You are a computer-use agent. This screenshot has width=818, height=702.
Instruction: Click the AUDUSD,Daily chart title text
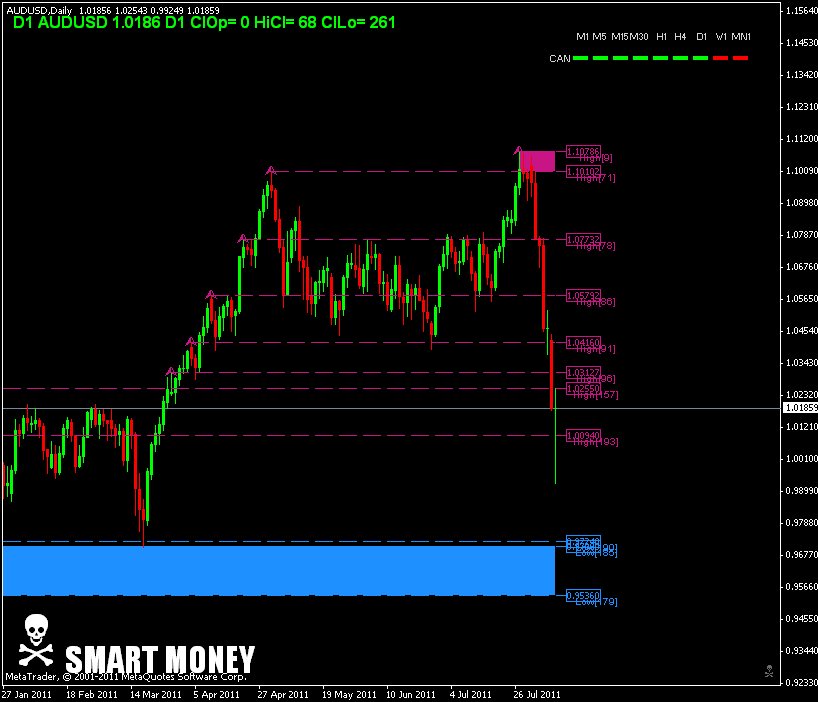[39, 10]
